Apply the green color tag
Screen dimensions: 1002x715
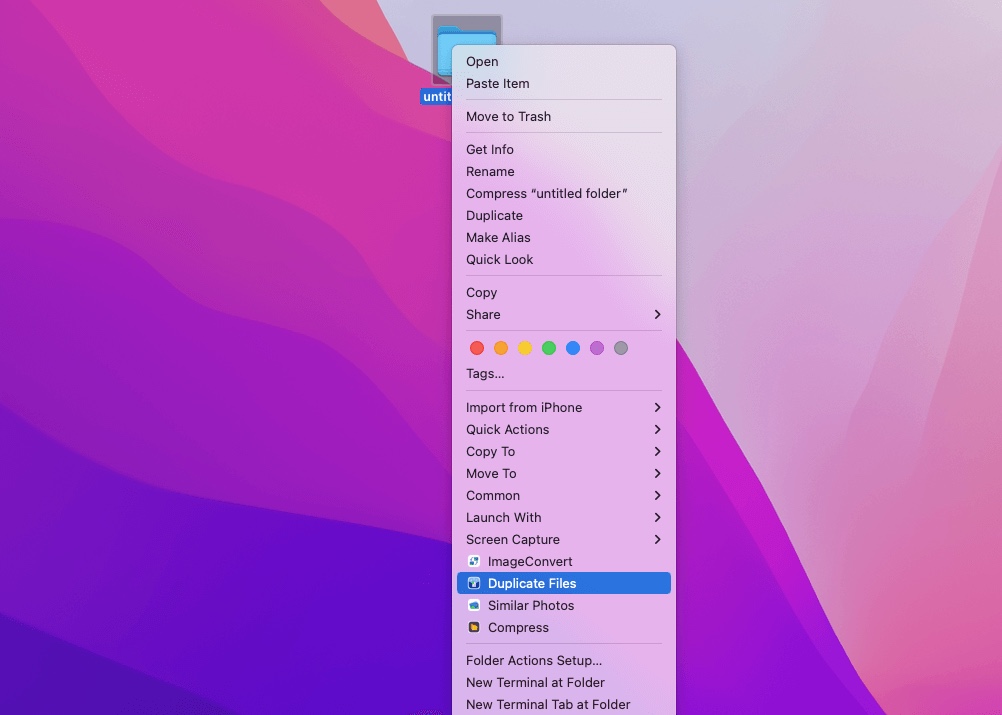pyautogui.click(x=549, y=348)
